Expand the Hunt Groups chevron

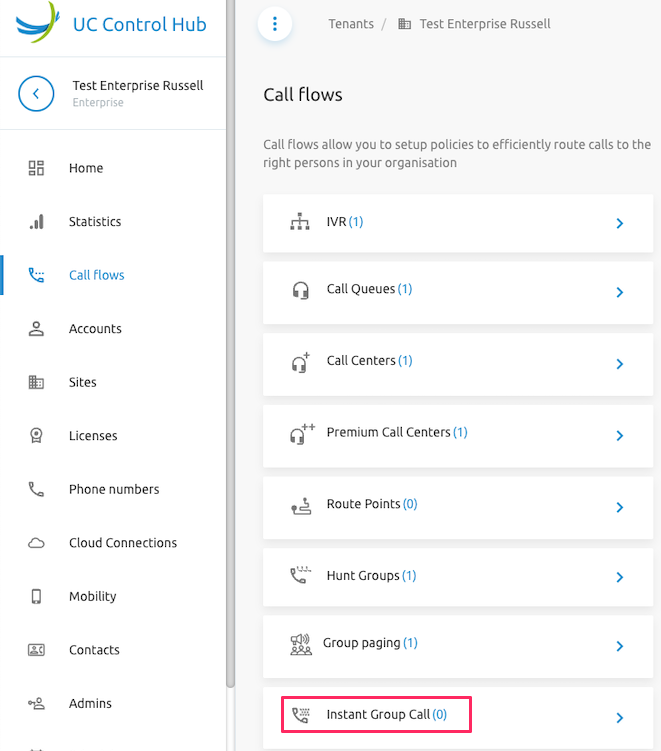coord(620,577)
